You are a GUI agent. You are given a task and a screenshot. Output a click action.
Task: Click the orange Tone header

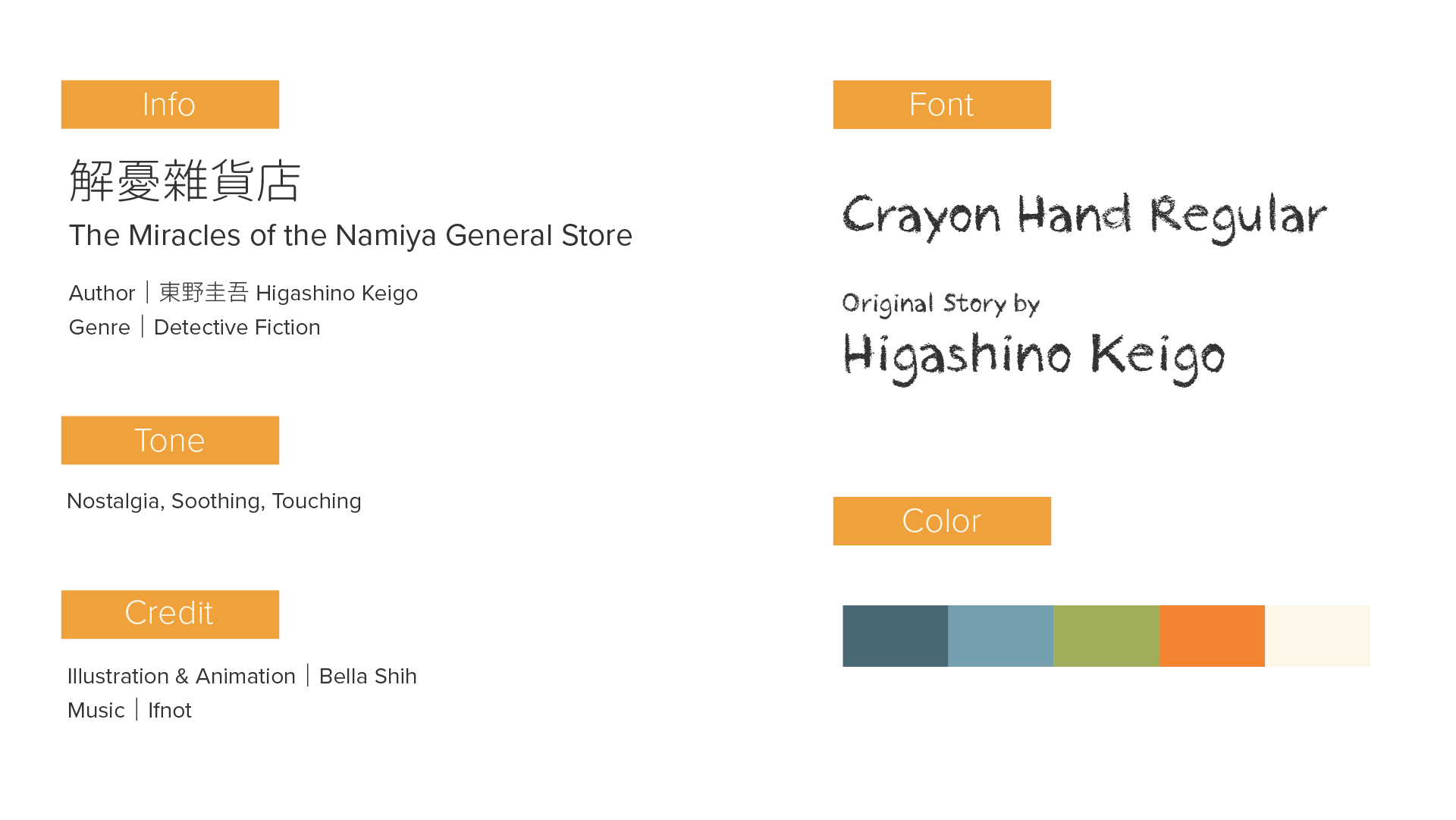tap(170, 440)
